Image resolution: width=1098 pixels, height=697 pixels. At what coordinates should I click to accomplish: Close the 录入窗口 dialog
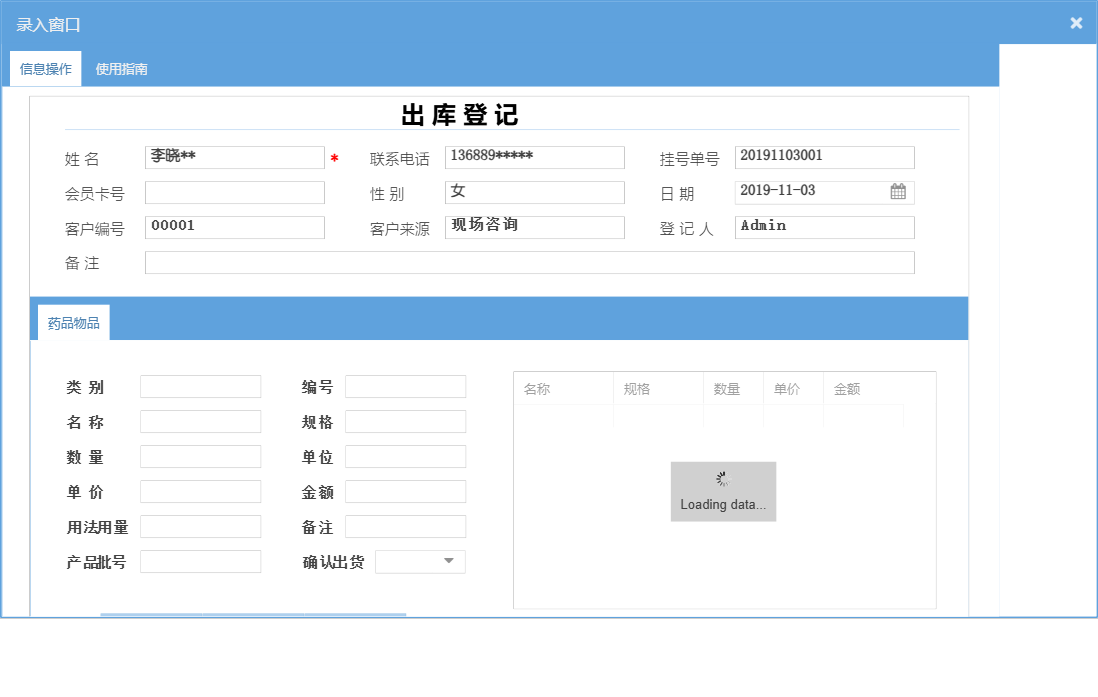tap(1076, 22)
